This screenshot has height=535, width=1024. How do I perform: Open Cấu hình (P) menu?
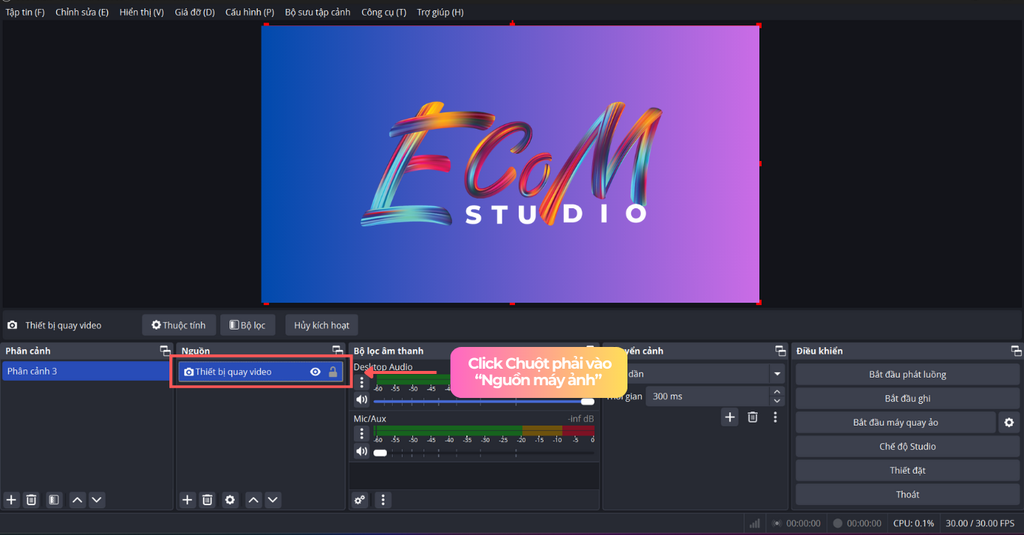pos(249,12)
